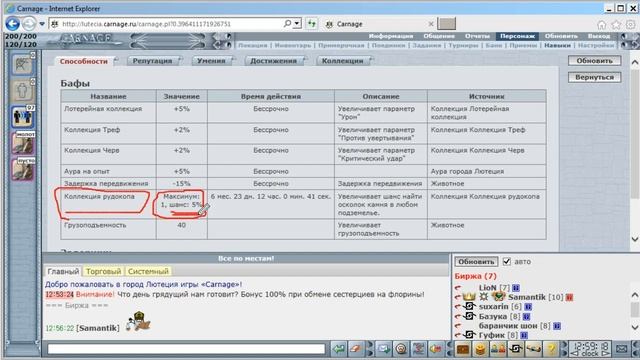Viewport: 640px width, 360px height.
Task: Open the address bar search dropdown arrow
Action: click(298, 24)
